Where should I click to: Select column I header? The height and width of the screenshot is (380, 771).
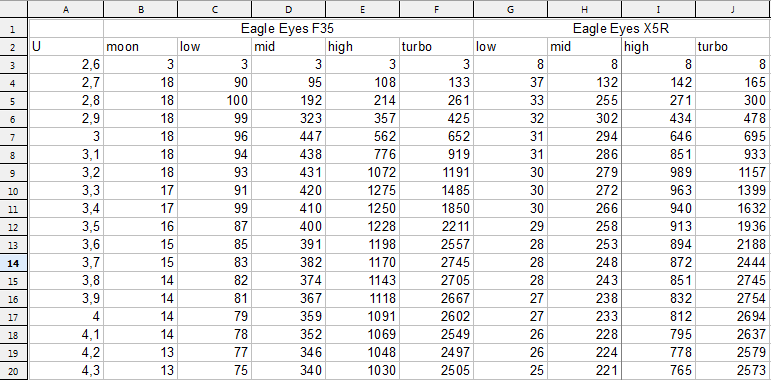click(x=658, y=9)
